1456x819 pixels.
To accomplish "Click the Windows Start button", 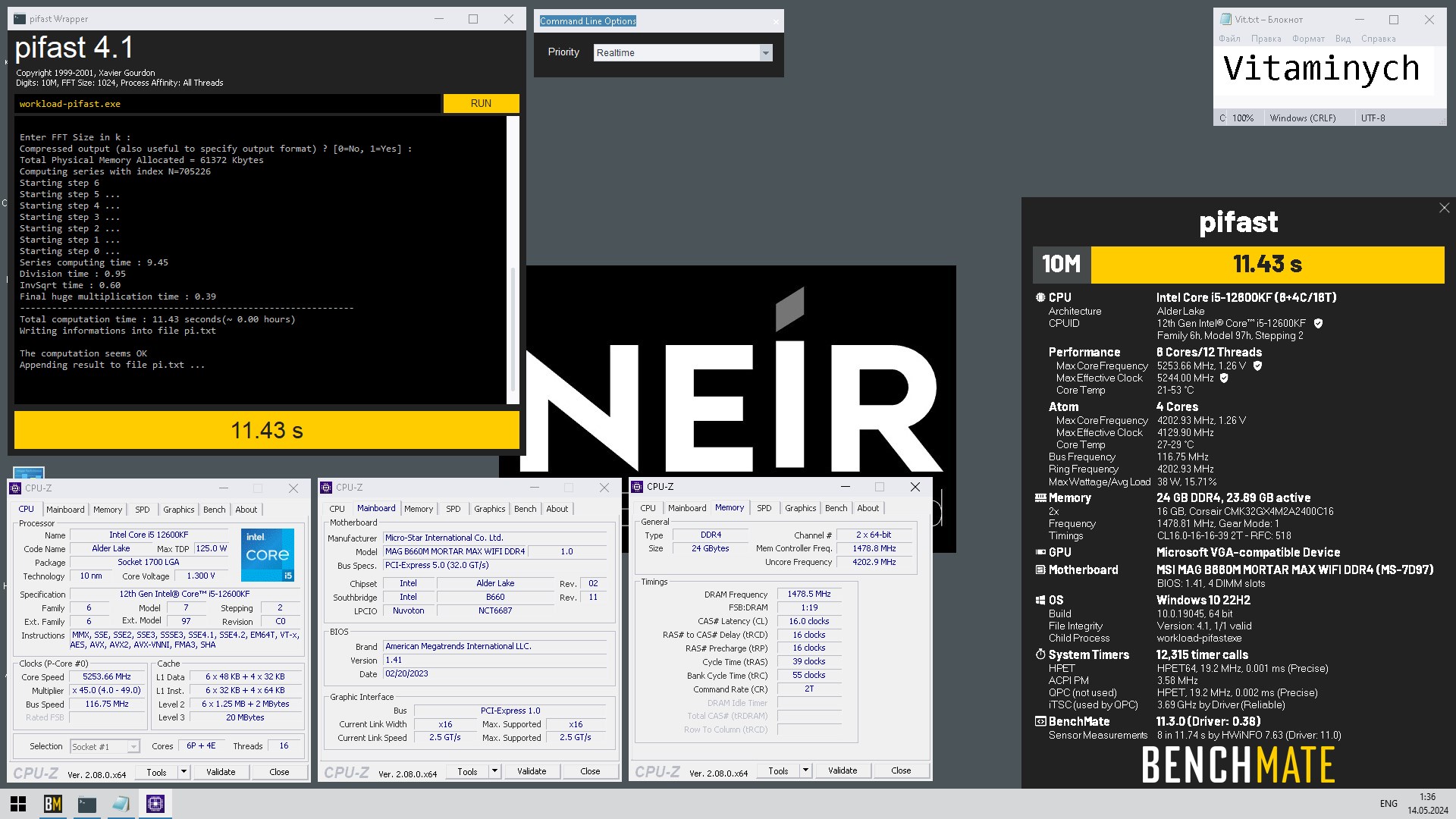I will click(18, 804).
